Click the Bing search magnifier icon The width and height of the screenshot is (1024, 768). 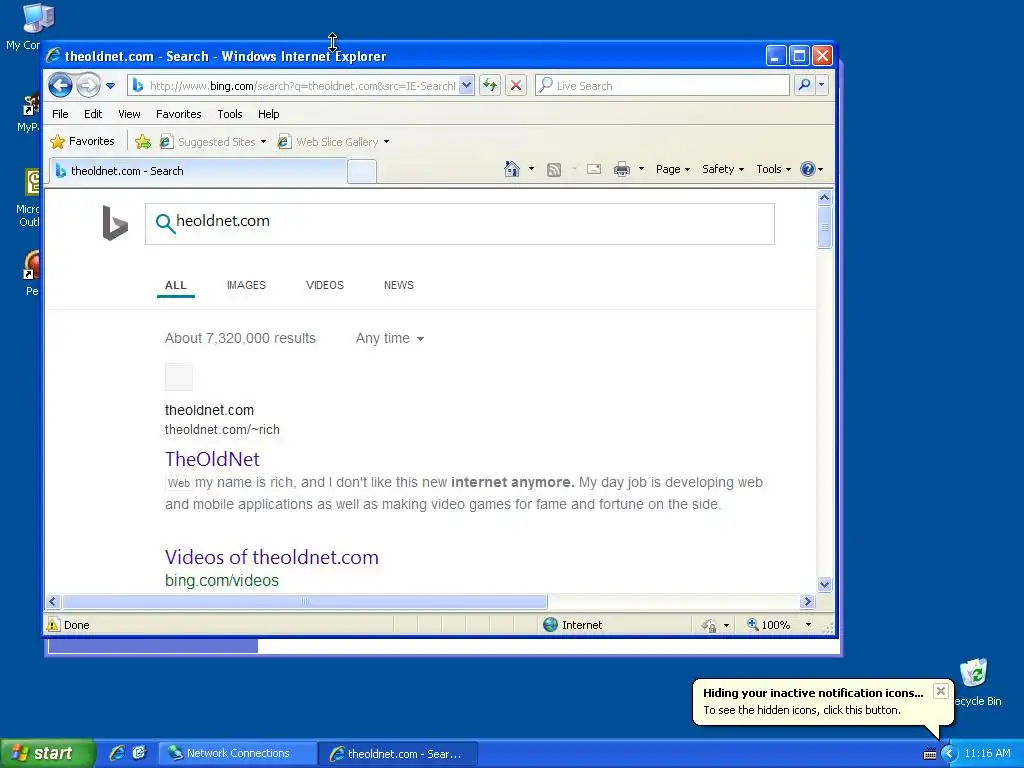click(x=165, y=223)
